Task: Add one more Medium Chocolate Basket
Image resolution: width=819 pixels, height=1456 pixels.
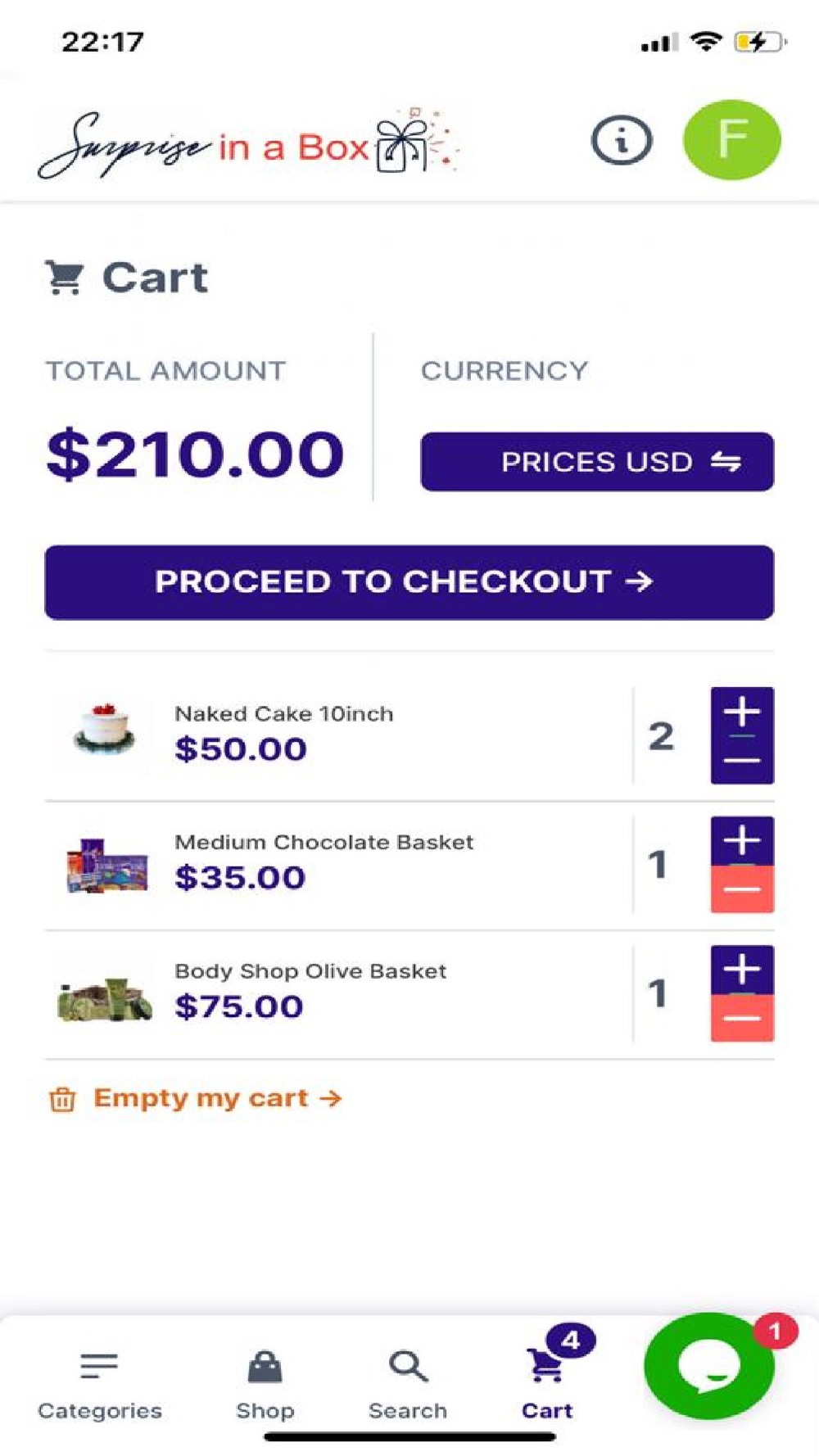Action: 742,840
